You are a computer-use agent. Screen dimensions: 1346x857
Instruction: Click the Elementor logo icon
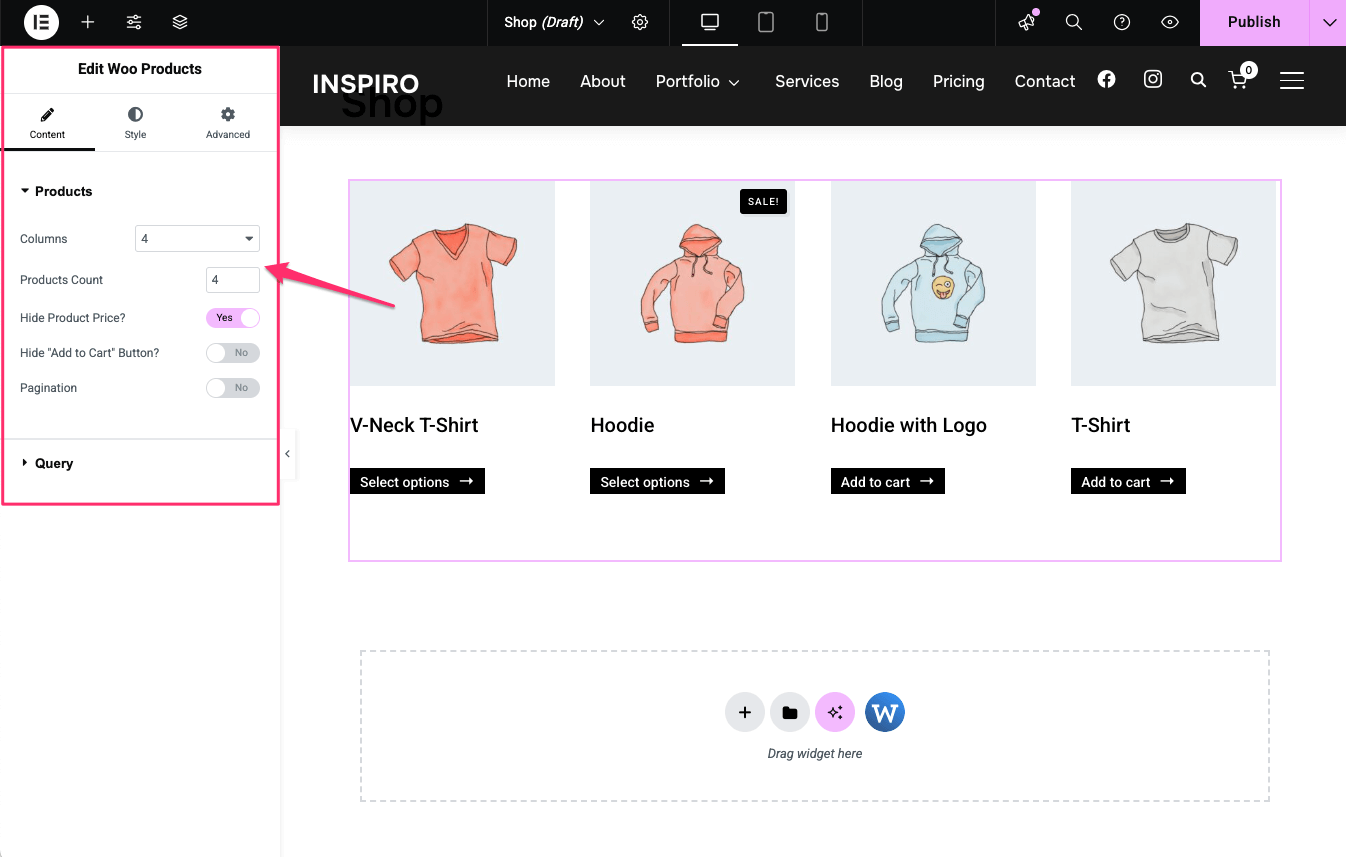point(41,22)
